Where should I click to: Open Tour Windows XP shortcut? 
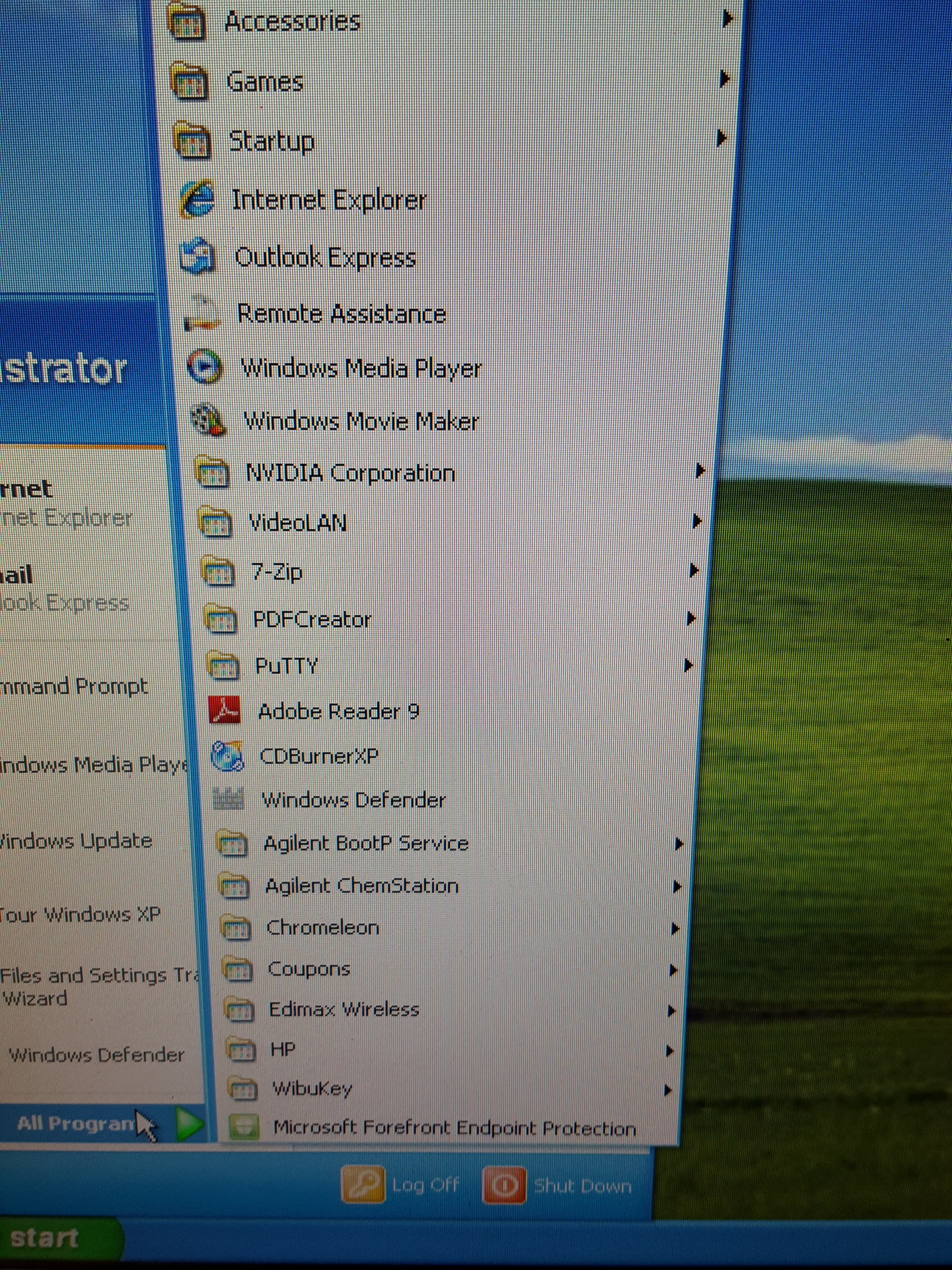click(79, 914)
